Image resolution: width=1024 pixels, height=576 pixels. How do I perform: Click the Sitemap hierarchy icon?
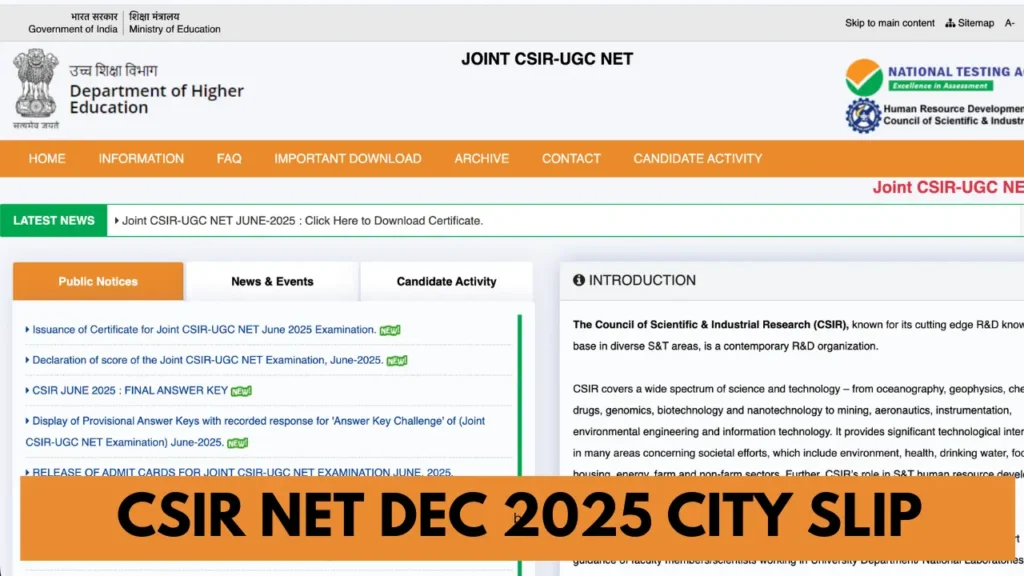pos(949,22)
